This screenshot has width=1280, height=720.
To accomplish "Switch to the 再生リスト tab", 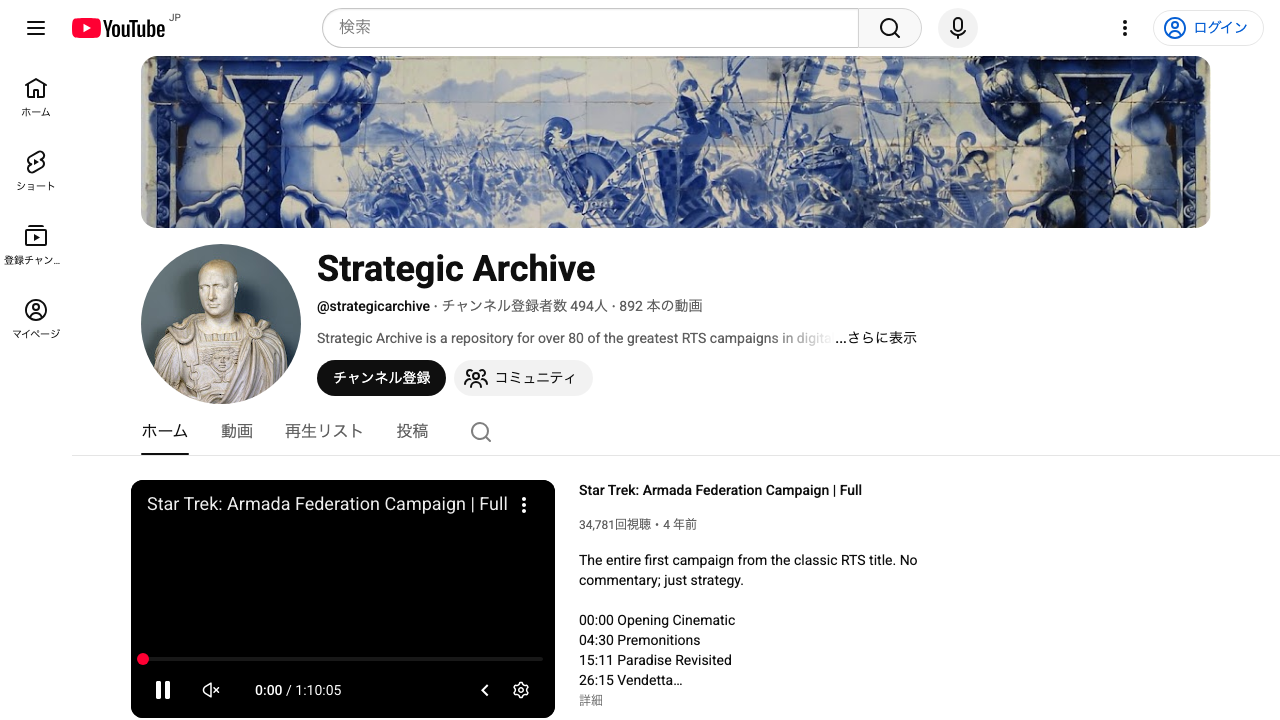I will pyautogui.click(x=324, y=431).
